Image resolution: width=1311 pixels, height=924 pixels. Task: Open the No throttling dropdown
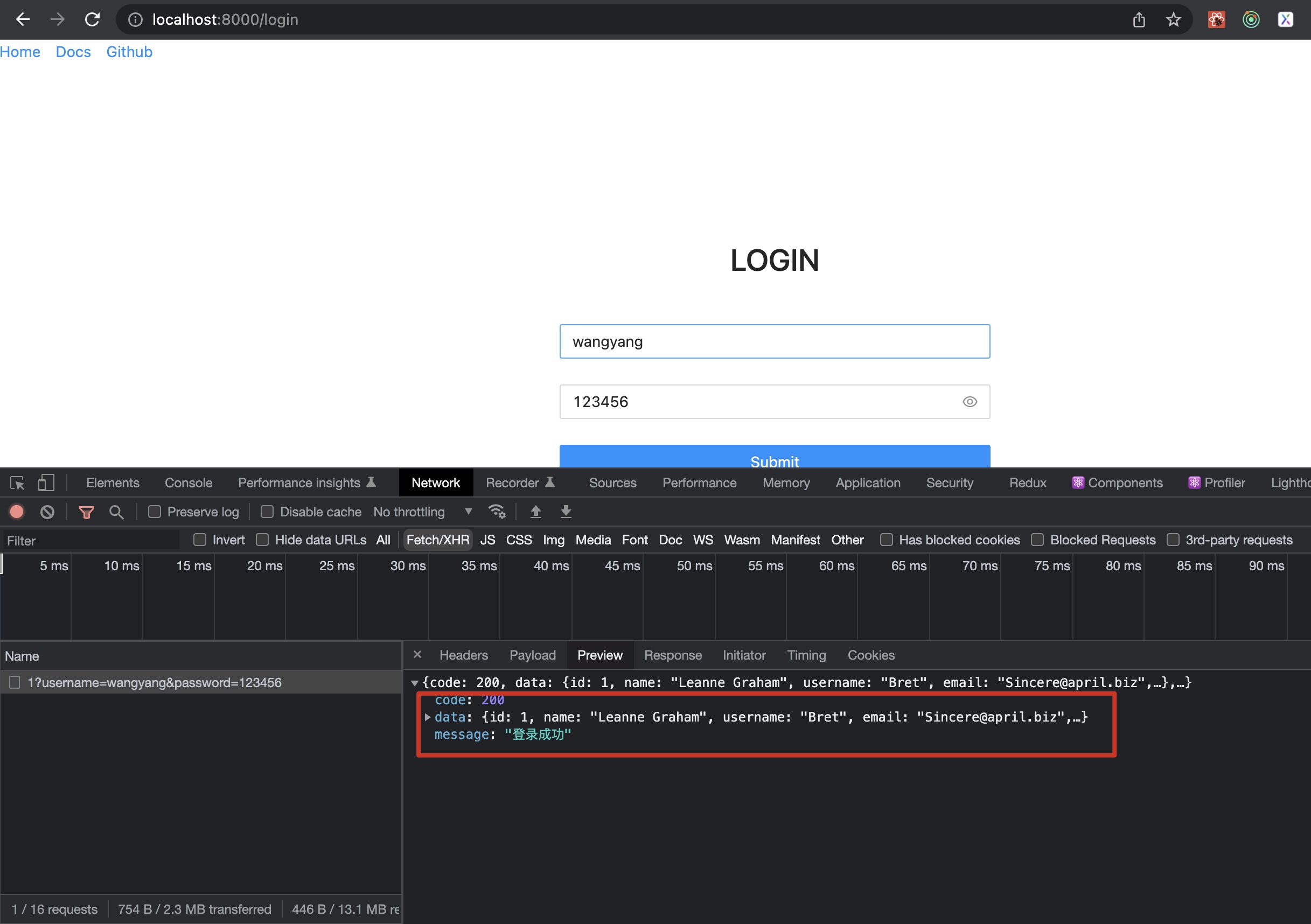[x=422, y=512]
